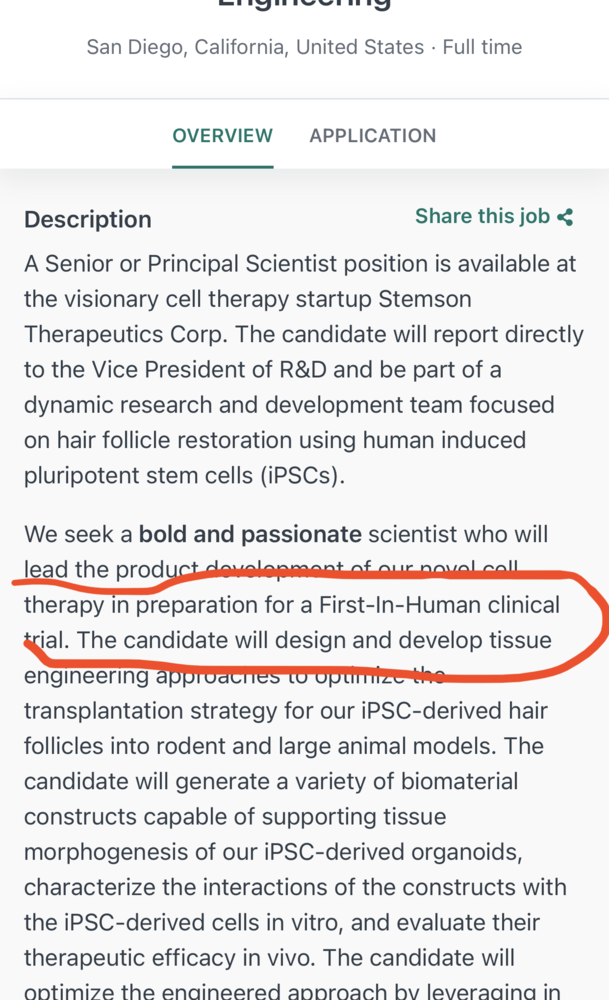Click the Description heading
Image resolution: width=609 pixels, height=1000 pixels.
[88, 220]
